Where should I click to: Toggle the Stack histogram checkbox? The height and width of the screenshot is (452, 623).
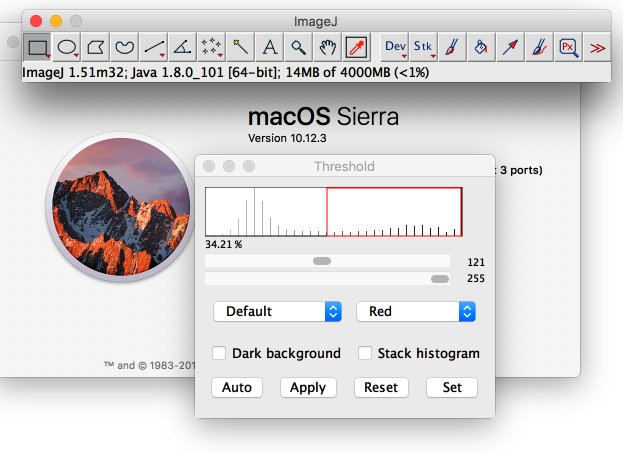[x=365, y=353]
